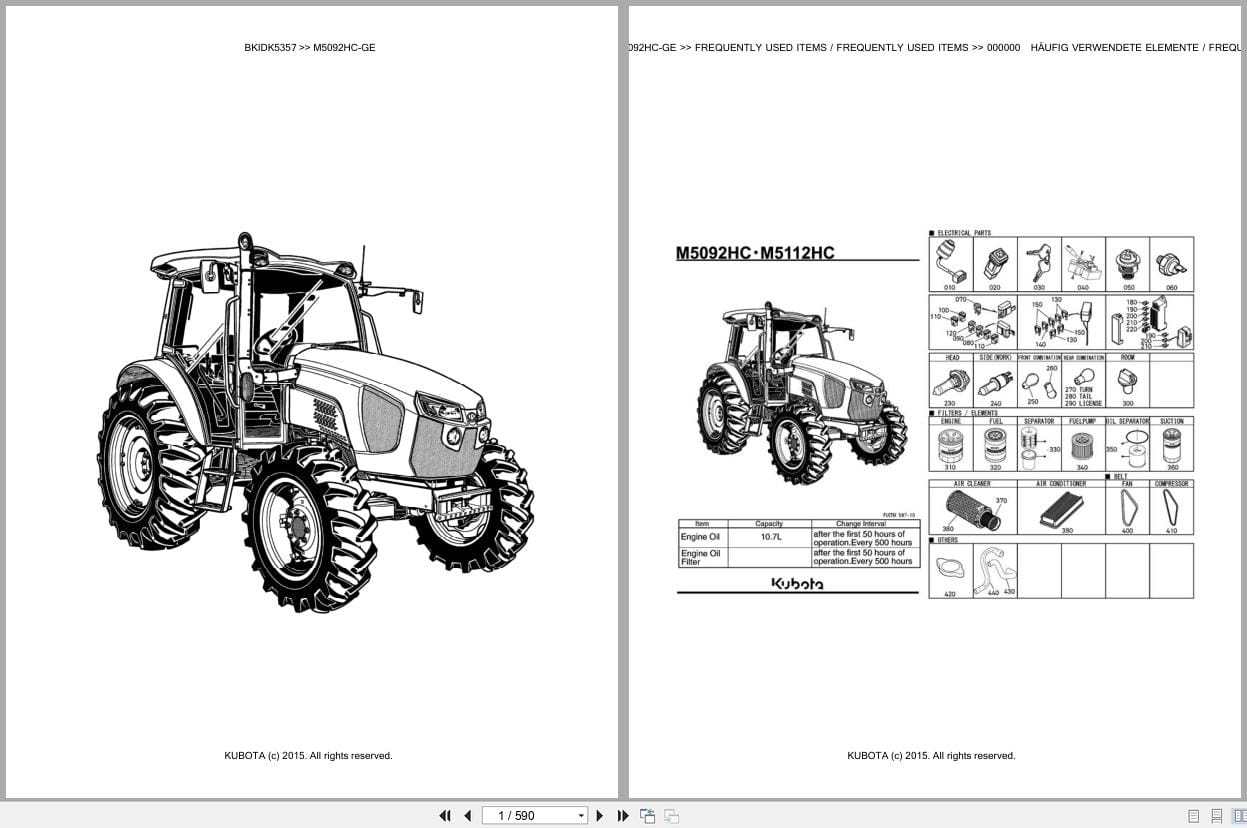
Task: Open the page number dropdown arrow
Action: [x=581, y=816]
